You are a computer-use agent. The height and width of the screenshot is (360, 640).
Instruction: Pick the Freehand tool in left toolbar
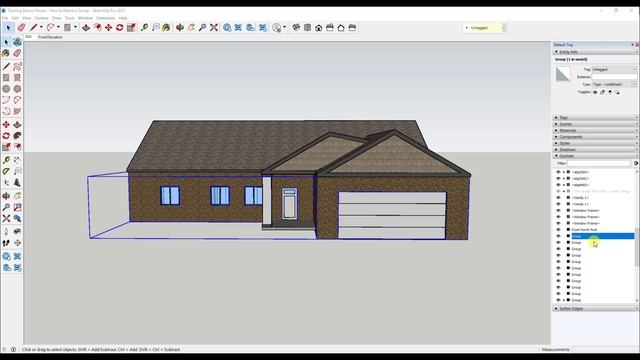(x=17, y=66)
